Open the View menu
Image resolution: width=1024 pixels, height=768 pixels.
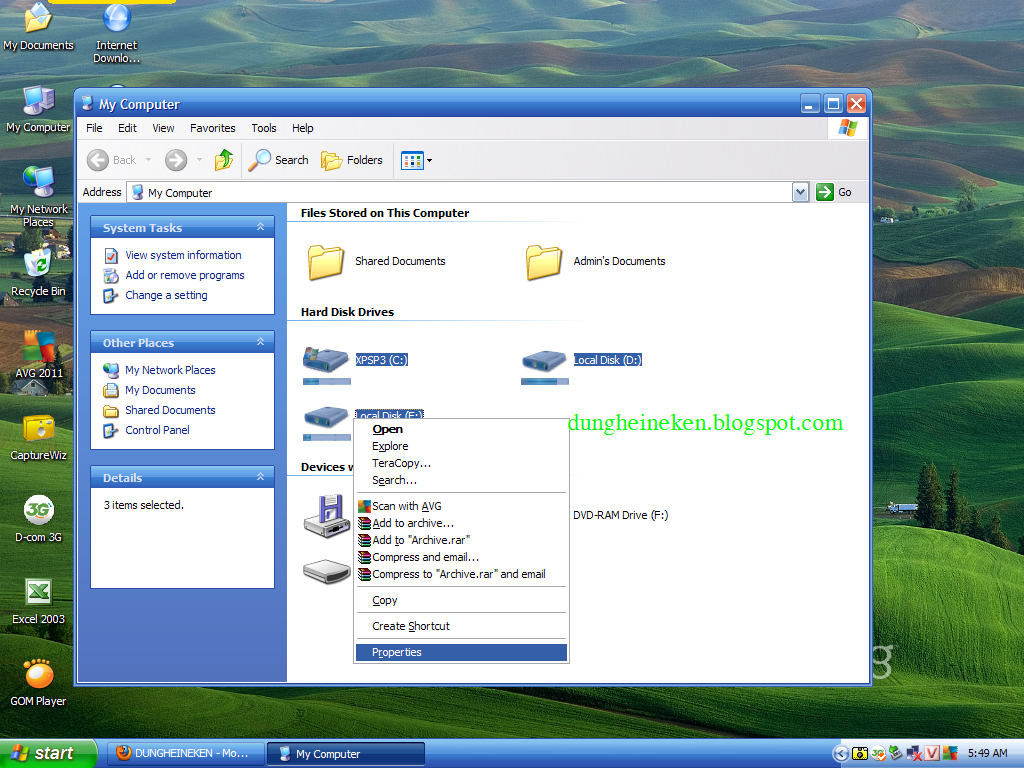click(x=163, y=128)
